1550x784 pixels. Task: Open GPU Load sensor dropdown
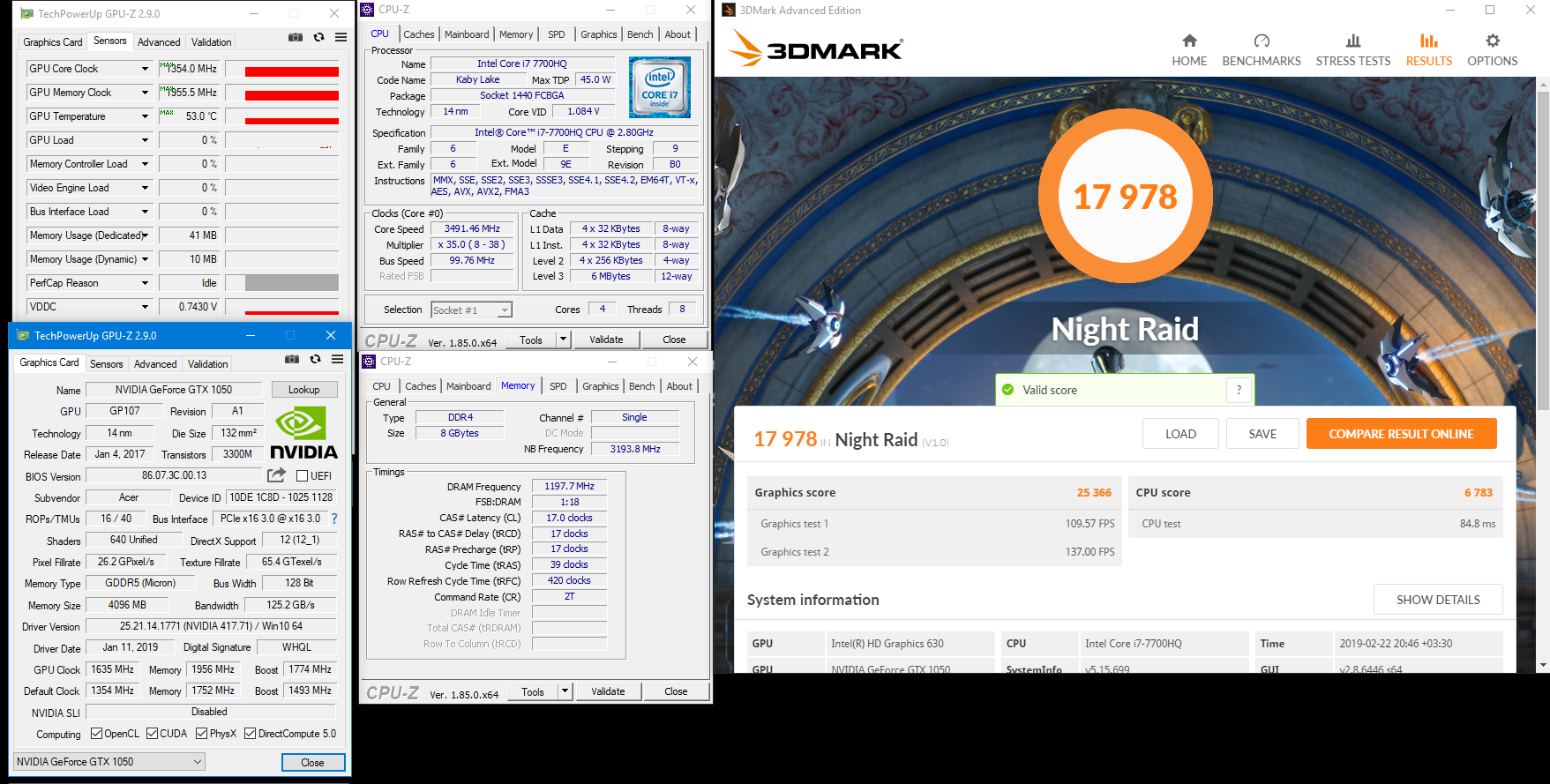pos(146,140)
